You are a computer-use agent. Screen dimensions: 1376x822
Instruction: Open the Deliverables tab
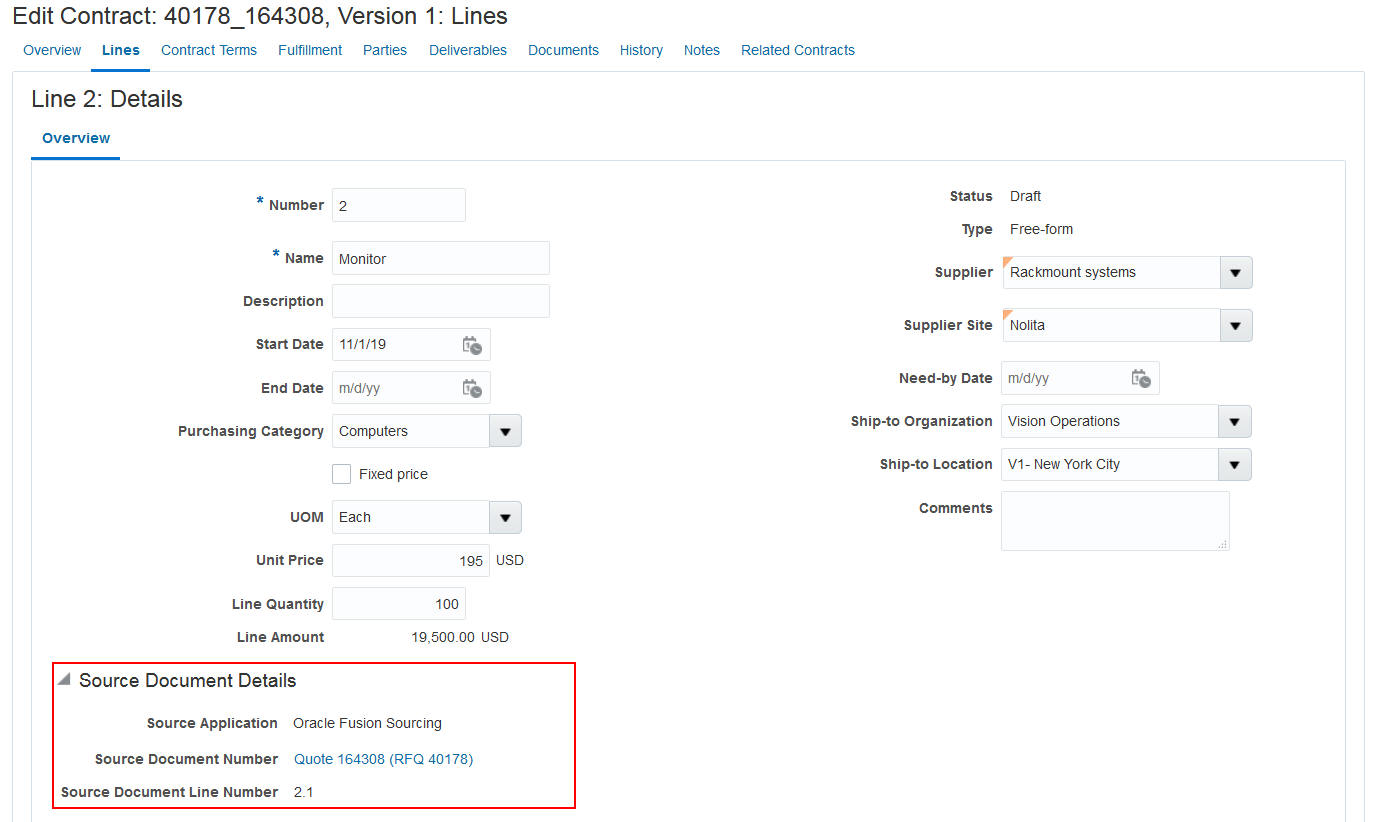tap(467, 50)
